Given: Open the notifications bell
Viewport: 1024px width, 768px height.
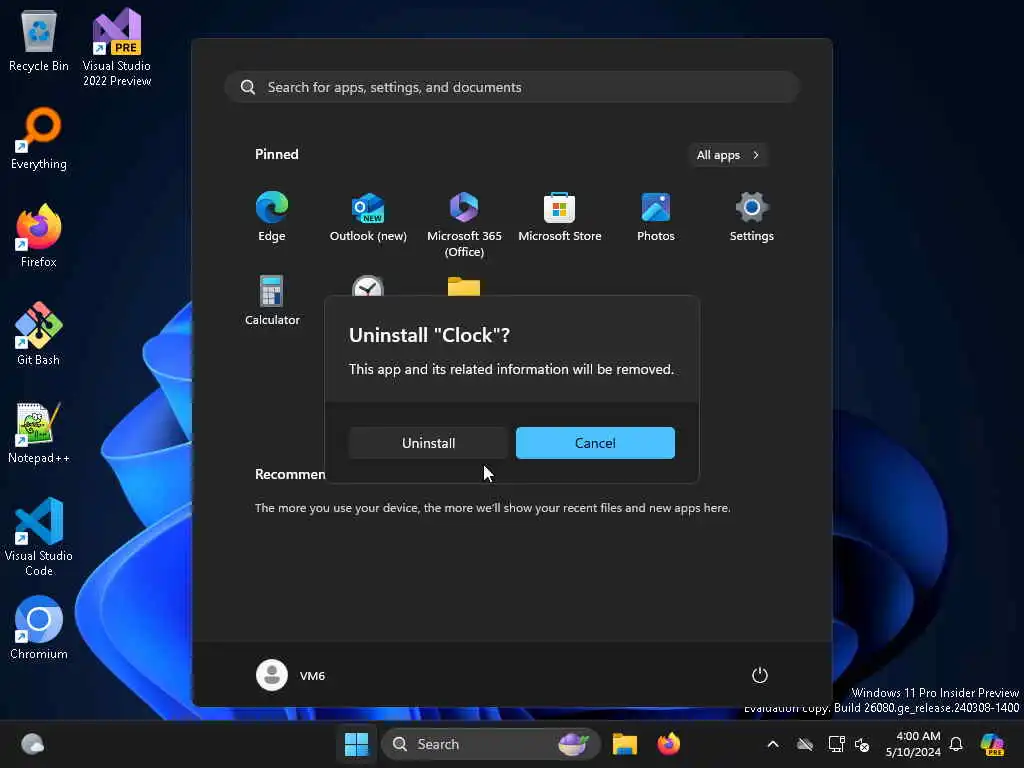Looking at the screenshot, I should pos(956,744).
